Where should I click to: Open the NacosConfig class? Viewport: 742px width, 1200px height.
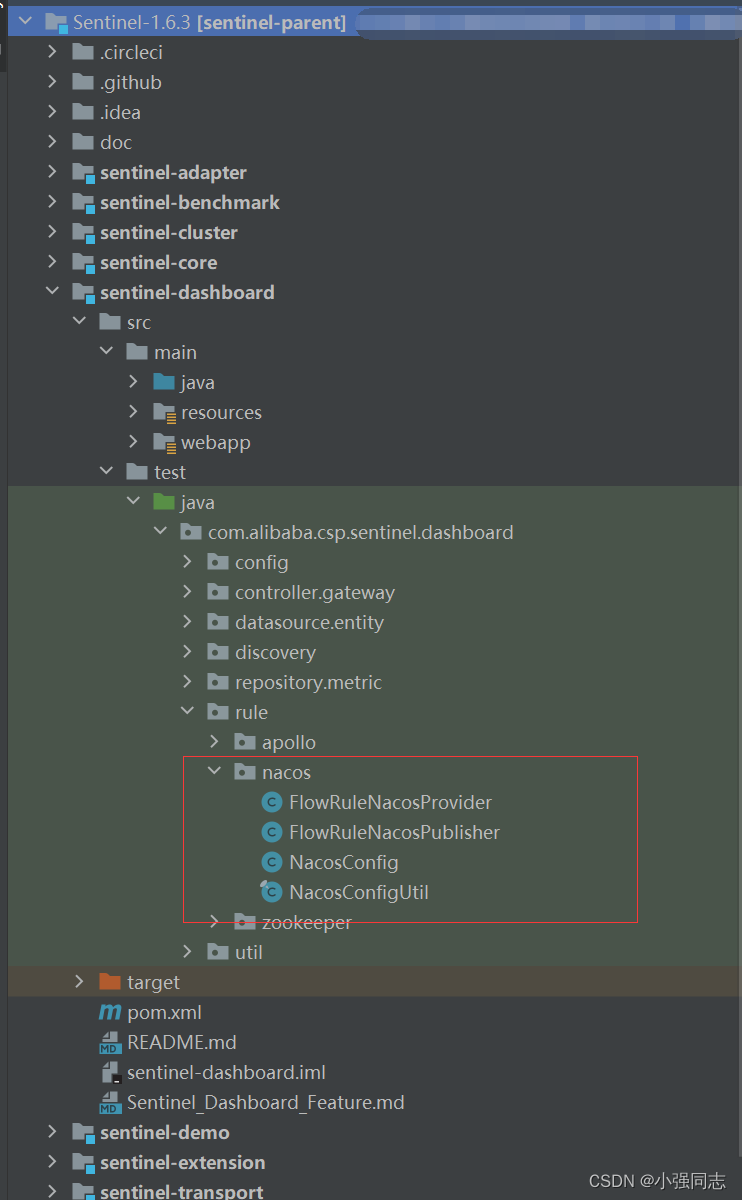pyautogui.click(x=345, y=862)
